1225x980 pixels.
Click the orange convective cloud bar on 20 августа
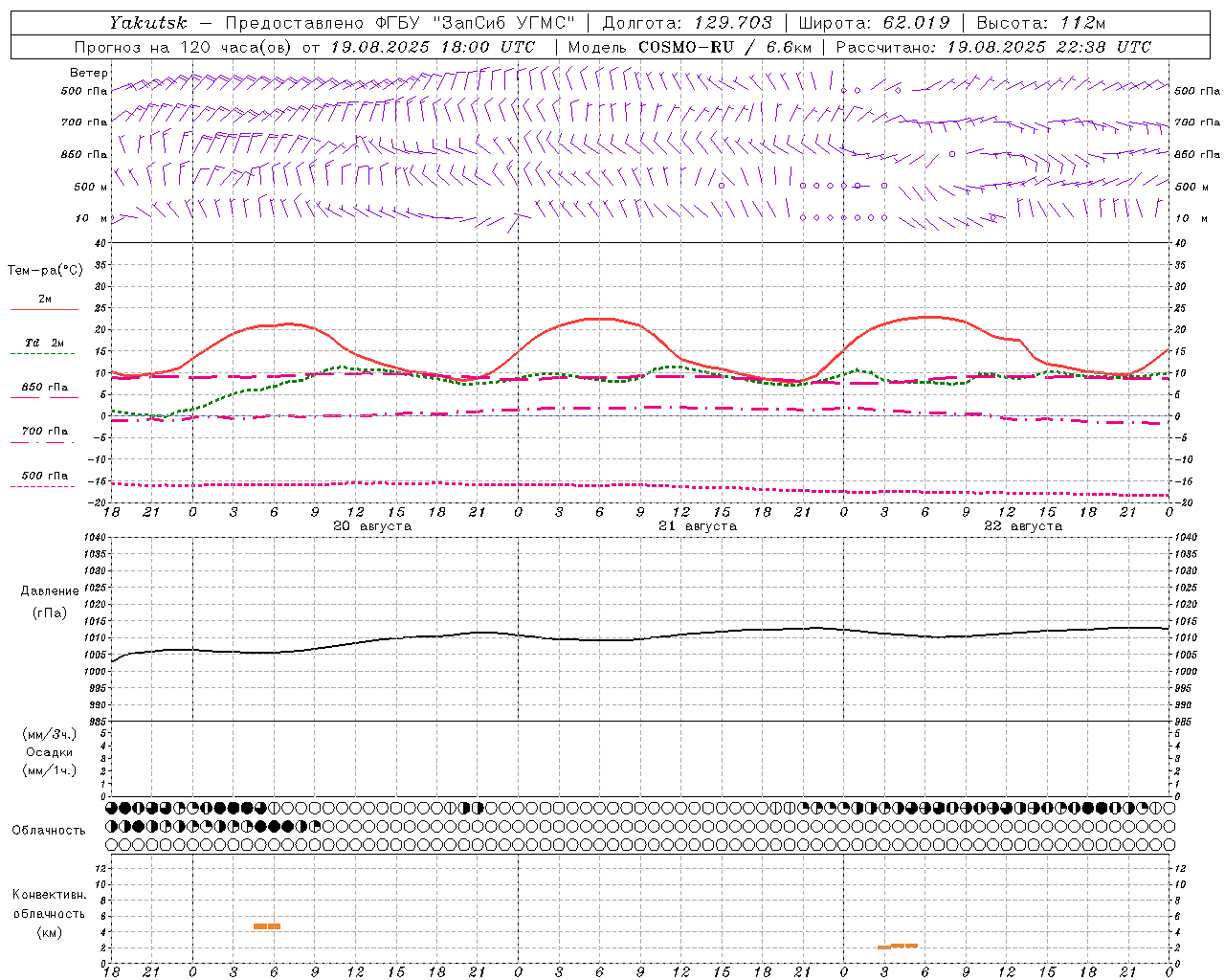267,926
